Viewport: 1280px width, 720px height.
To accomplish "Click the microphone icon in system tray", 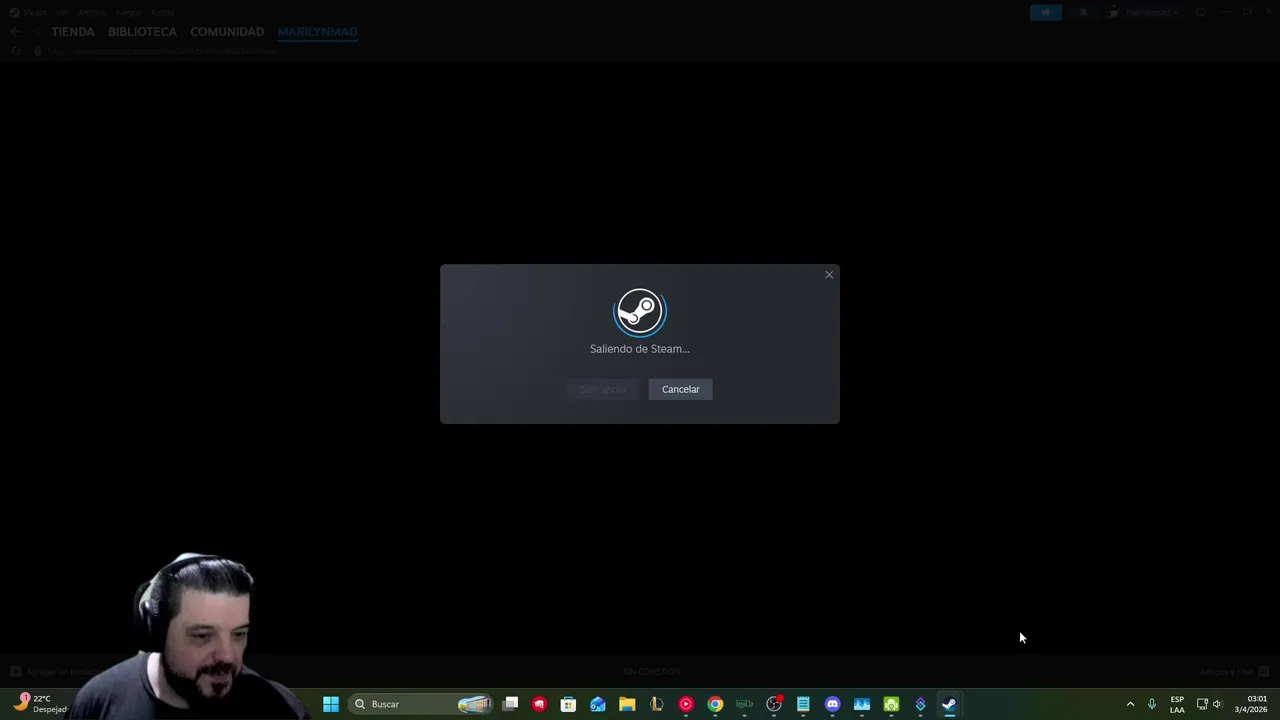I will [x=1152, y=704].
